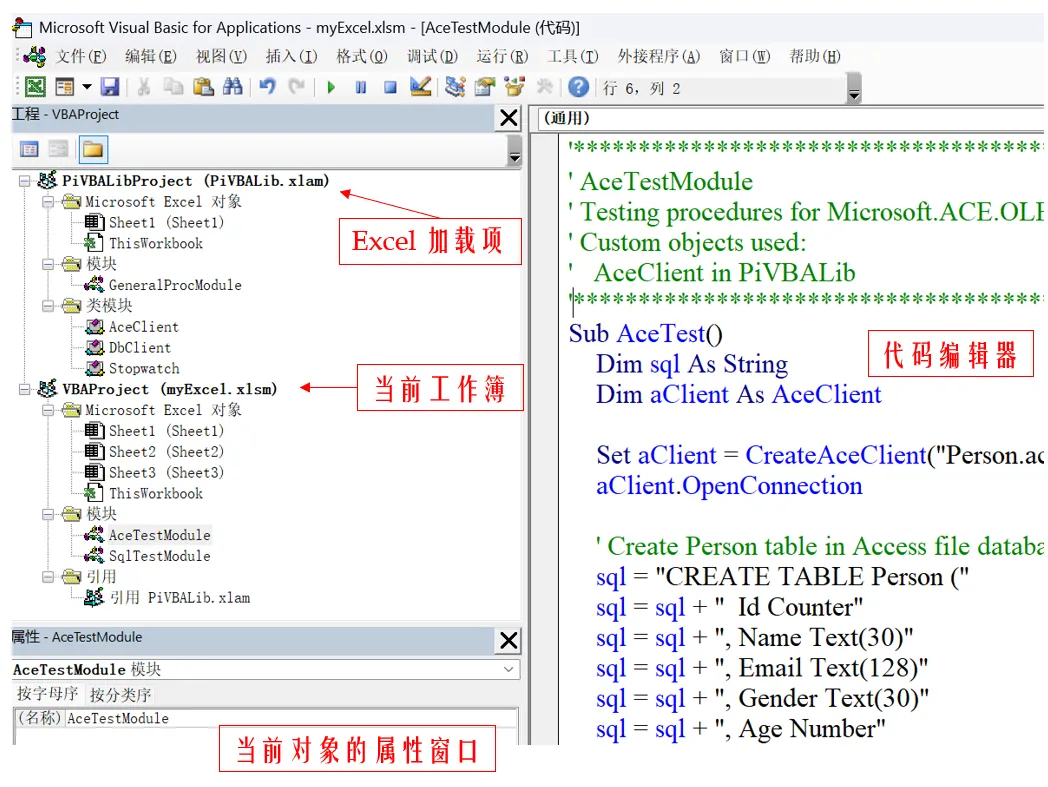The height and width of the screenshot is (787, 1048).
Task: Collapse the 类模块 folder expander
Action: tap(48, 306)
